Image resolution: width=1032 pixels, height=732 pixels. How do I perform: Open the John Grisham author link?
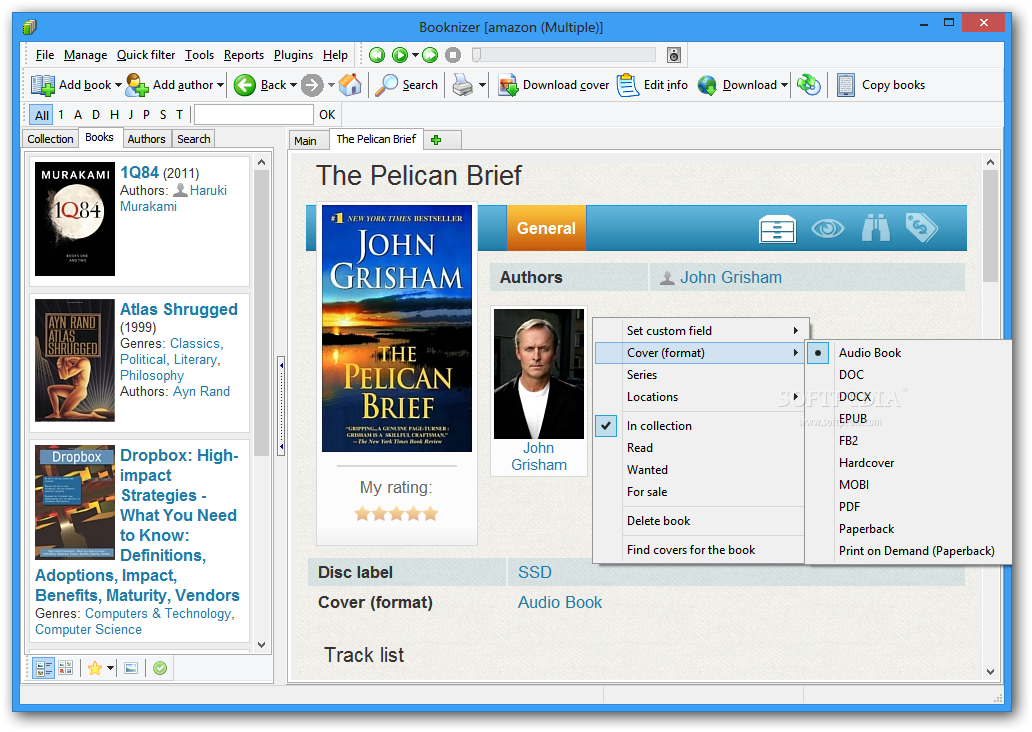click(x=731, y=278)
